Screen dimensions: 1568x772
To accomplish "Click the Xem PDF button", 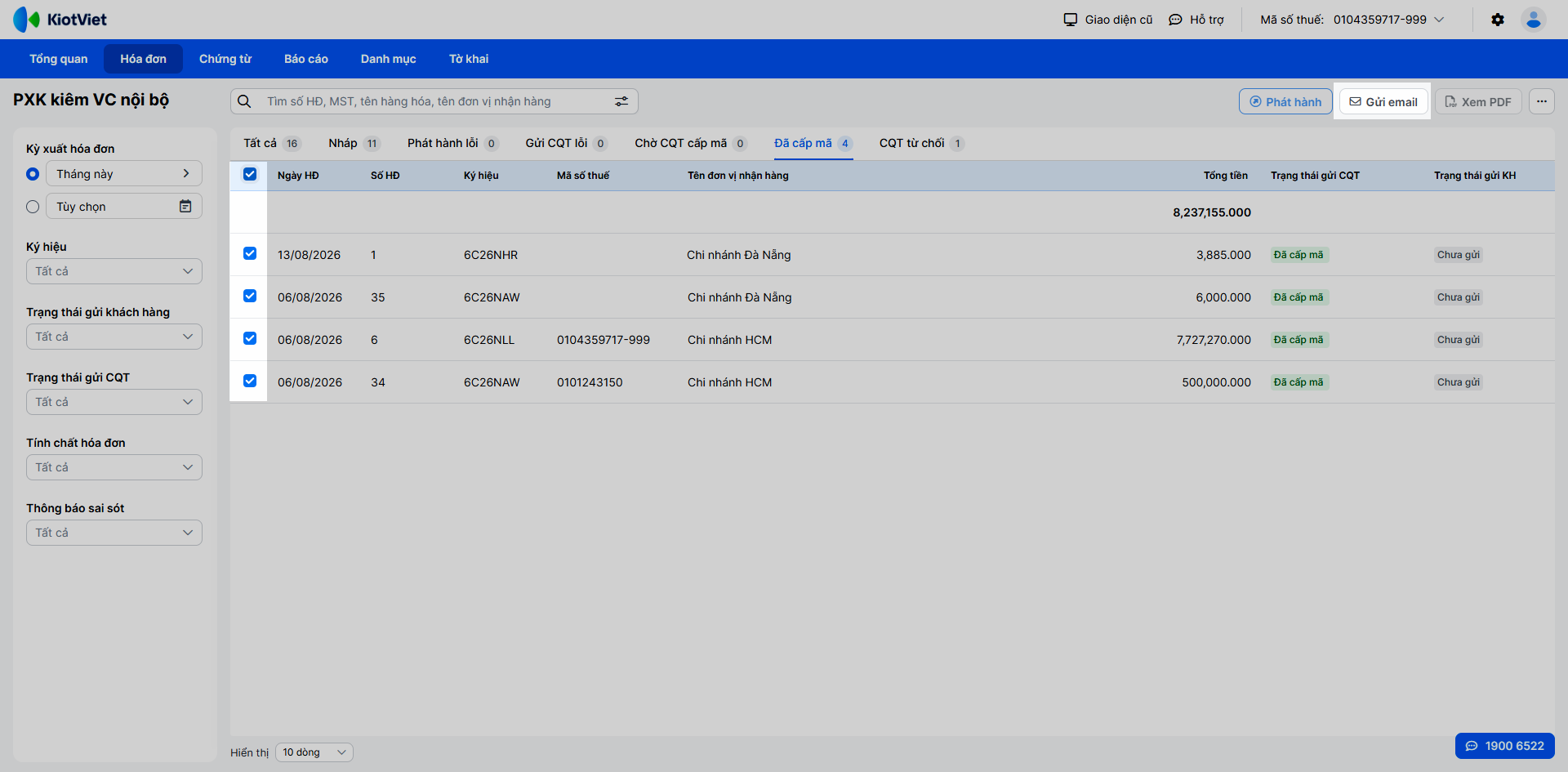I will pos(1478,101).
